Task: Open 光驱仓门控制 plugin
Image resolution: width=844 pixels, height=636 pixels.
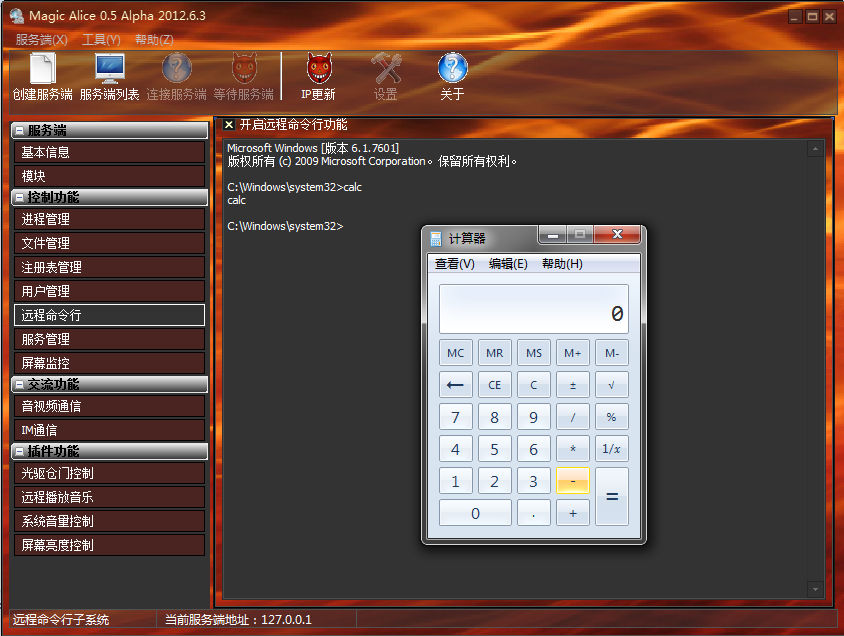Action: click(109, 473)
